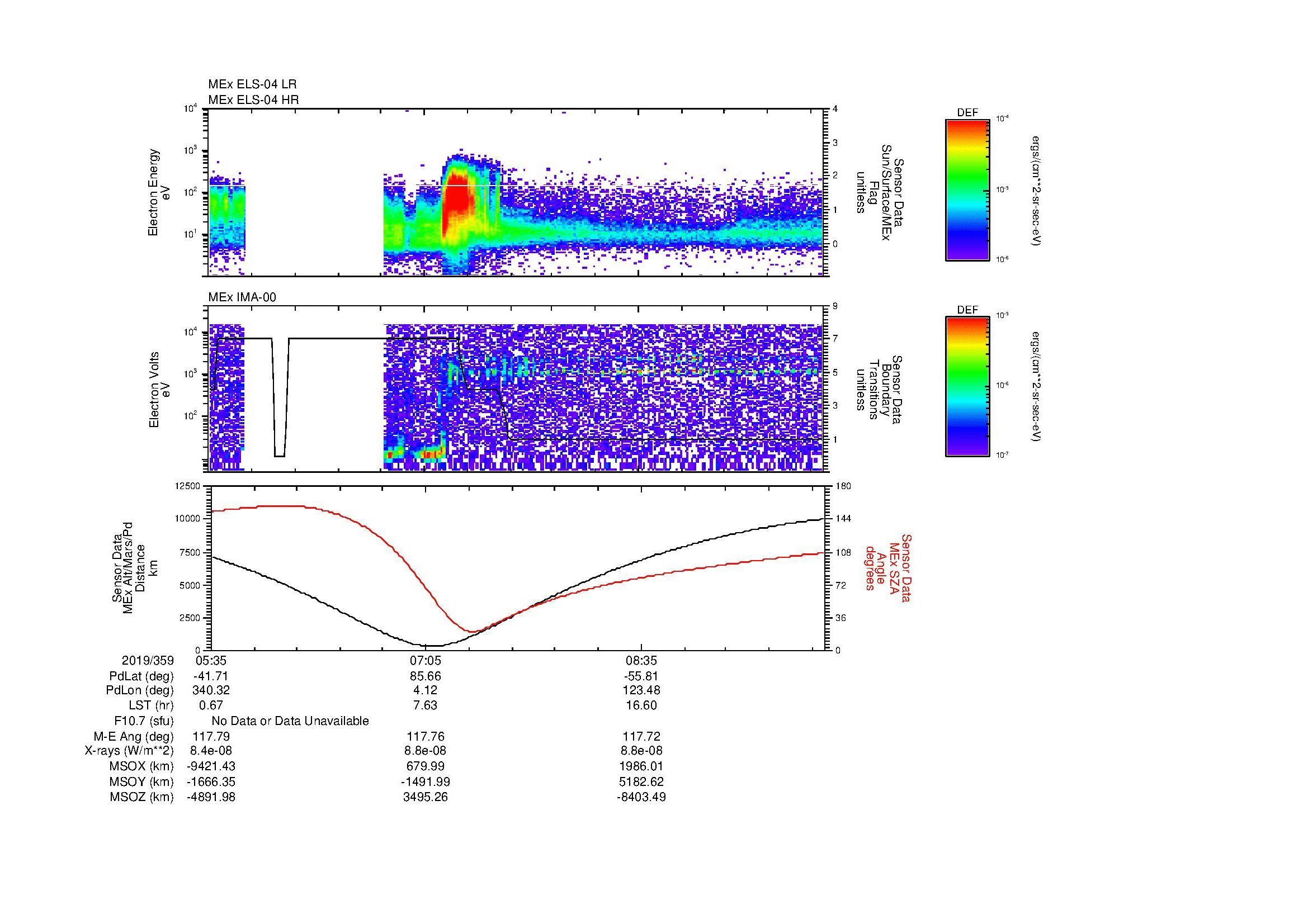Click the 'Boundary Transitions' right axis label

pyautogui.click(x=880, y=391)
